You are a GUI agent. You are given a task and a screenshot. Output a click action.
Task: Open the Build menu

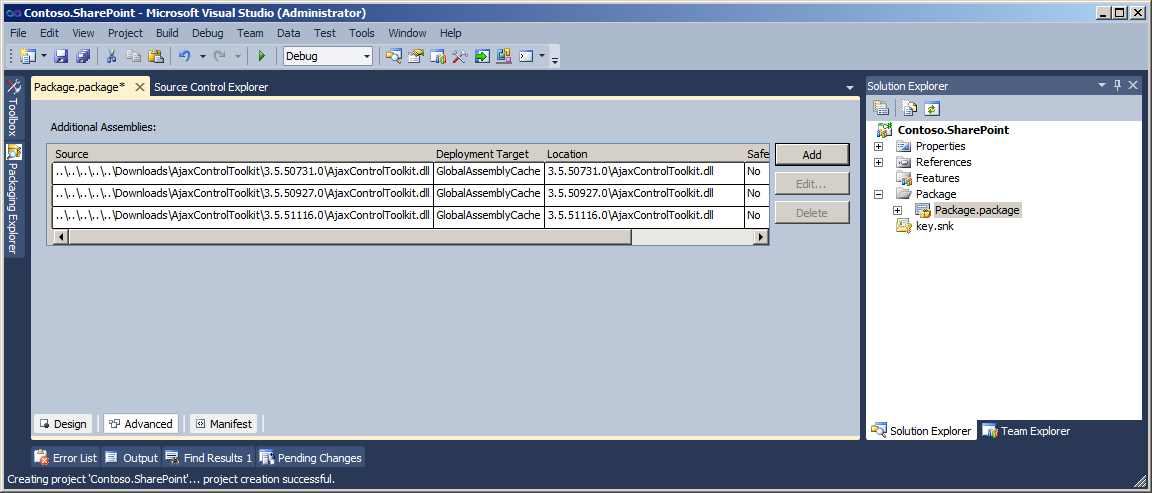pos(167,33)
